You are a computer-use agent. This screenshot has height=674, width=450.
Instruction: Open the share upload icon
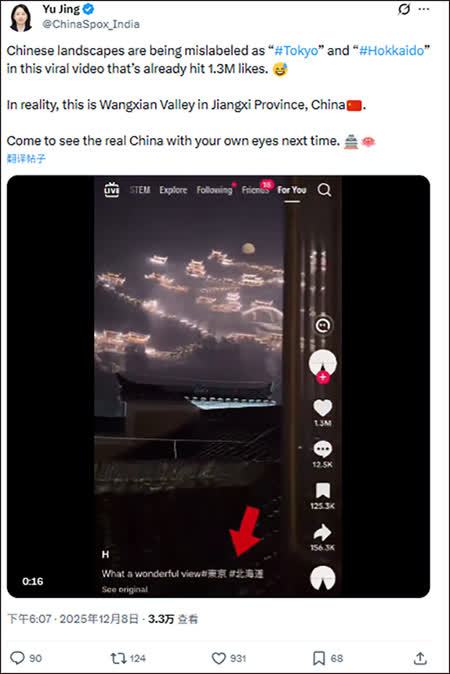tap(420, 658)
